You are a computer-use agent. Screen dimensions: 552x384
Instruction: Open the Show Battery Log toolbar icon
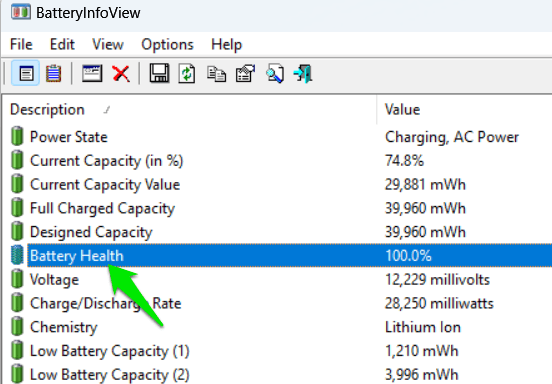click(53, 73)
